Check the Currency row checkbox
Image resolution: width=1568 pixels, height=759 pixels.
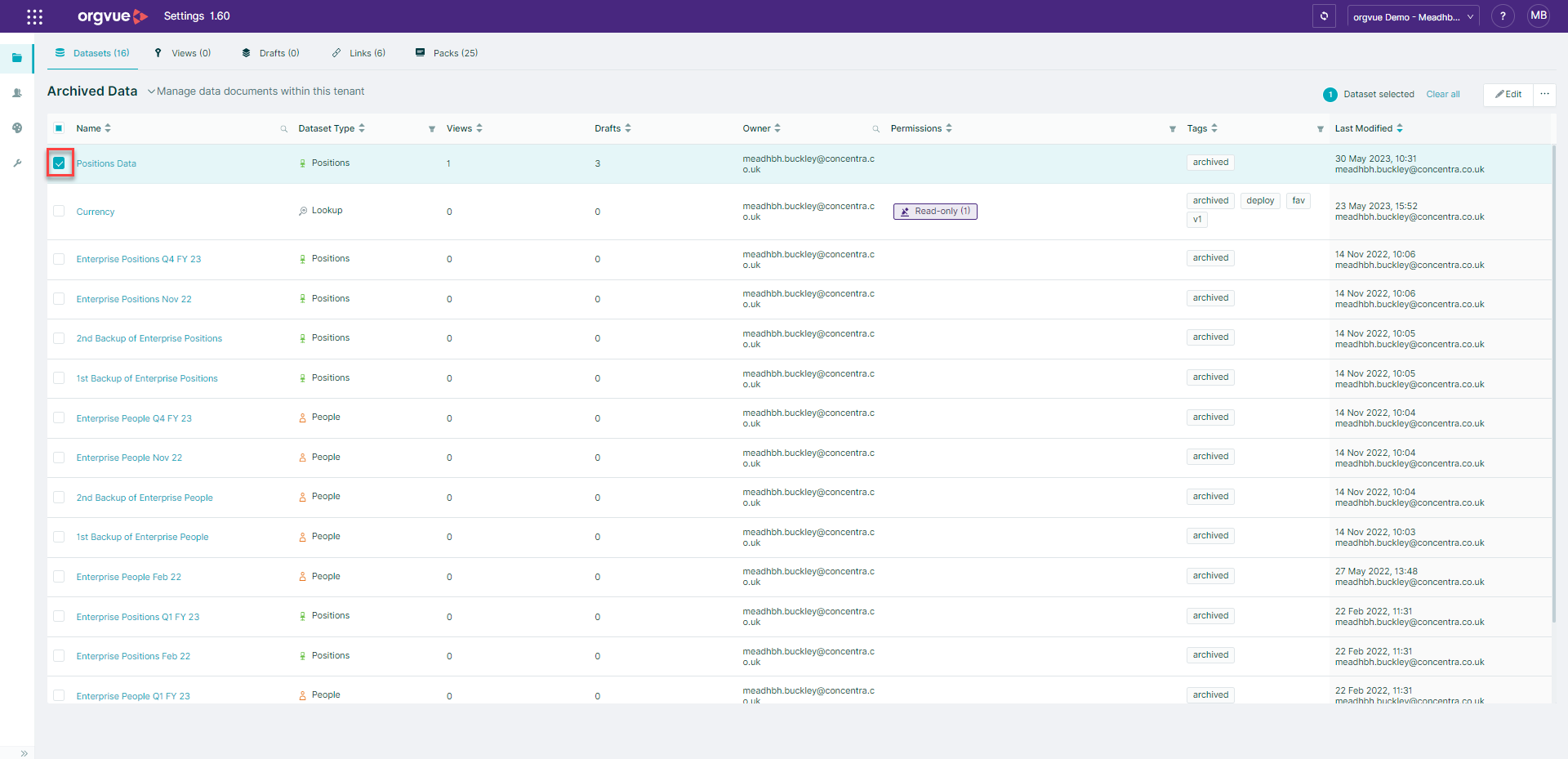59,211
